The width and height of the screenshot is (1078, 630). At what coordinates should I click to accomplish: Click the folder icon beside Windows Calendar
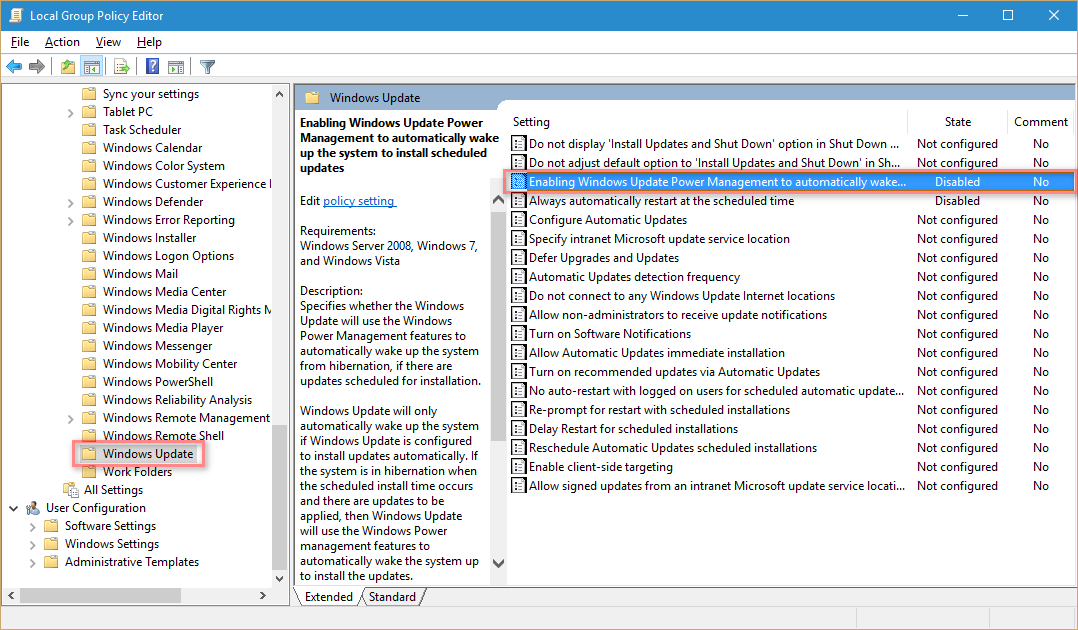89,148
